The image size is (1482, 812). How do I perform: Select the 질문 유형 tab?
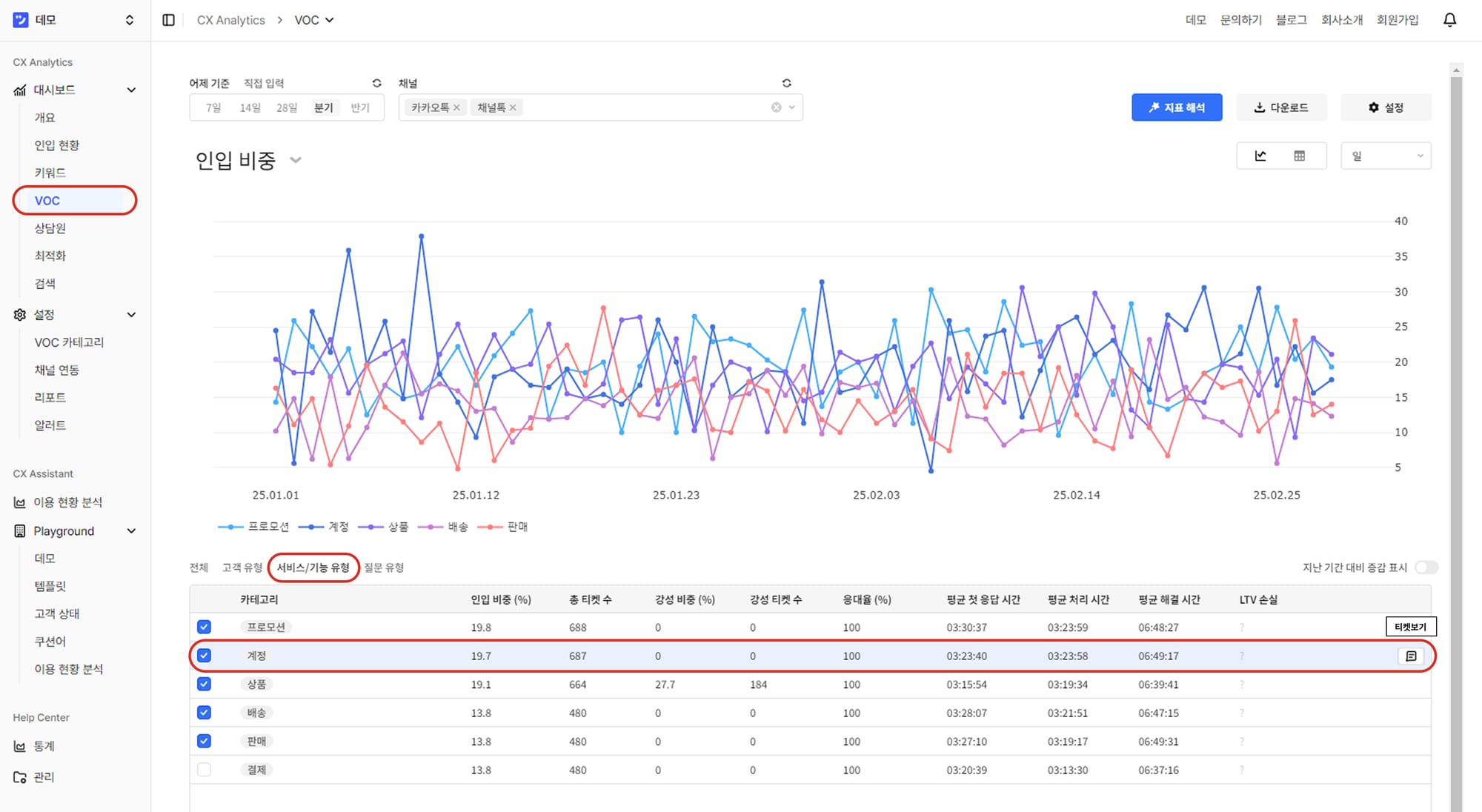[x=384, y=568]
